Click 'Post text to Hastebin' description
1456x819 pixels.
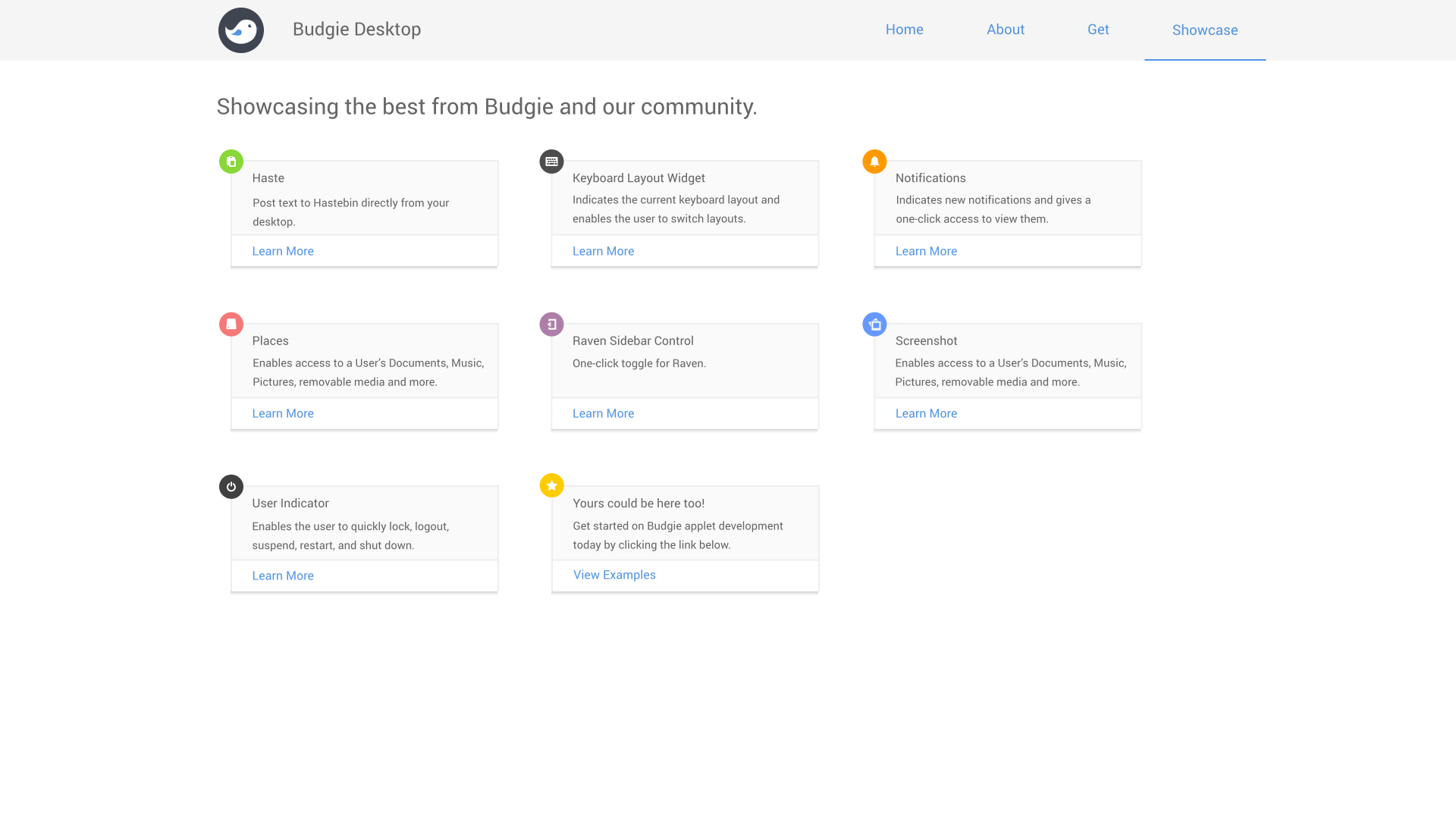pyautogui.click(x=350, y=212)
